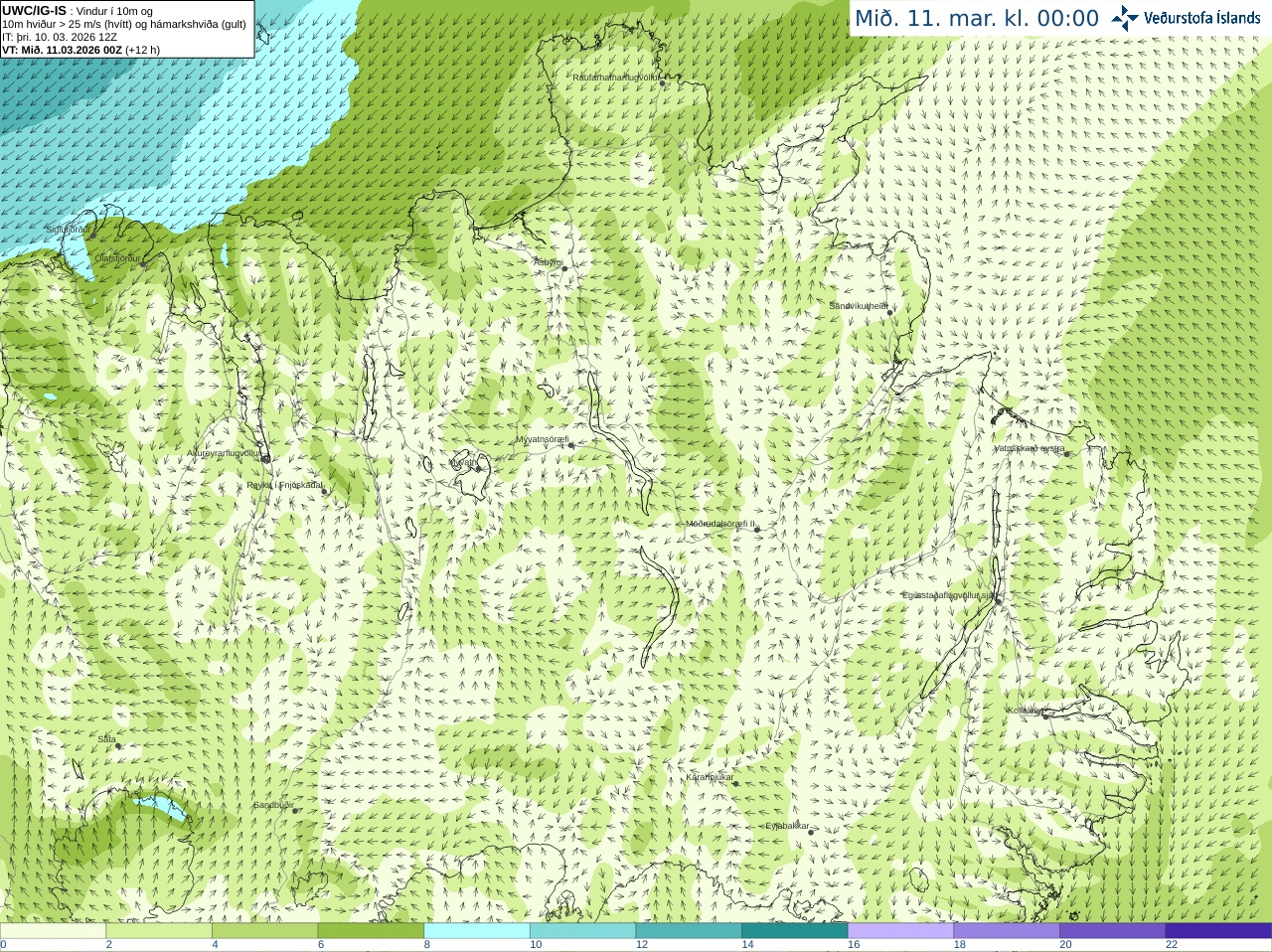This screenshot has width=1272, height=952.
Task: Select the Akureyrarflugvöllur station label
Action: [x=225, y=453]
